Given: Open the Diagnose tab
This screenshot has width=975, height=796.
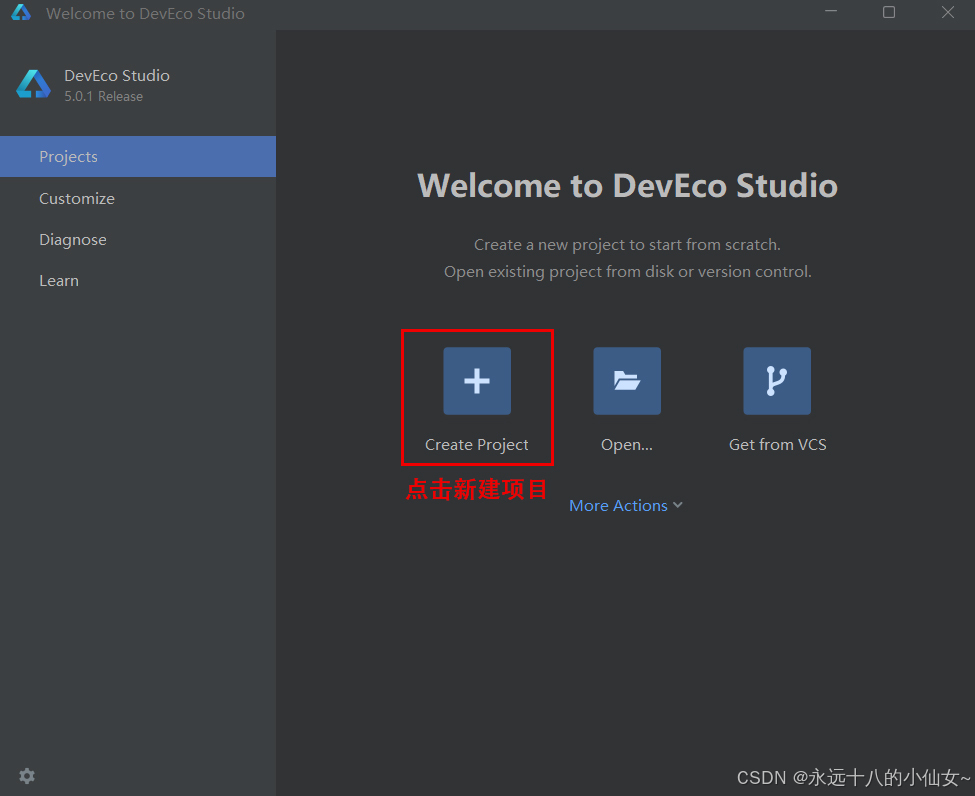Looking at the screenshot, I should click(x=138, y=239).
